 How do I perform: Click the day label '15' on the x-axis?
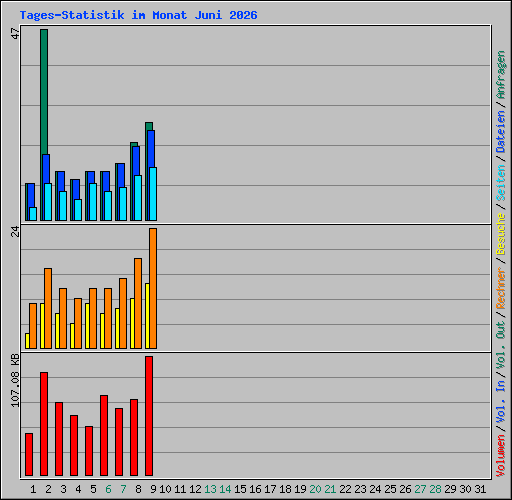click(240, 489)
